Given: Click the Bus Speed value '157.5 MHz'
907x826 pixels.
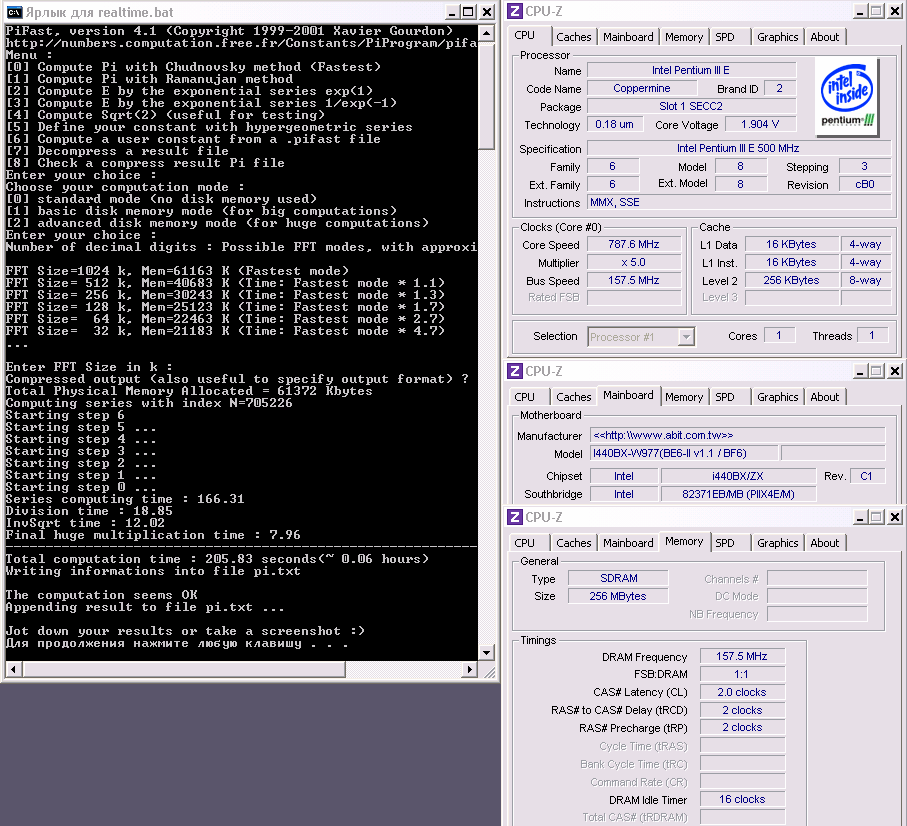Looking at the screenshot, I should [634, 281].
